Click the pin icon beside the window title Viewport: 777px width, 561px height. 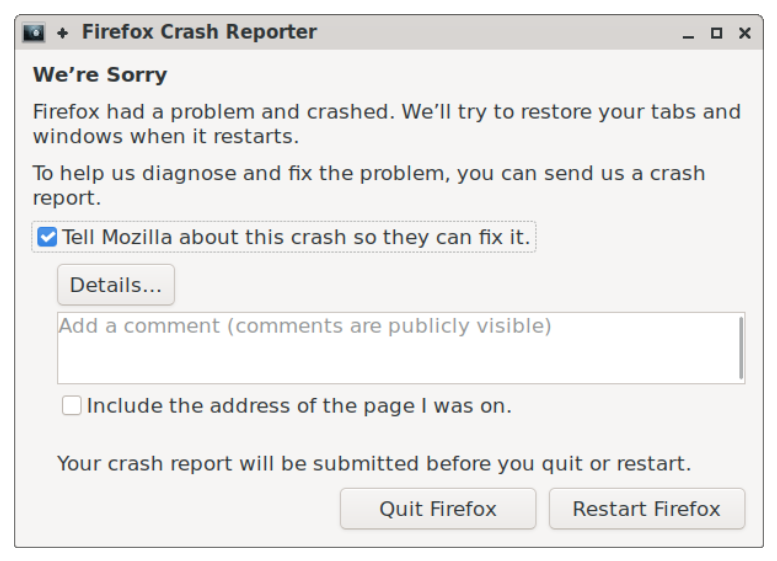coord(62,33)
